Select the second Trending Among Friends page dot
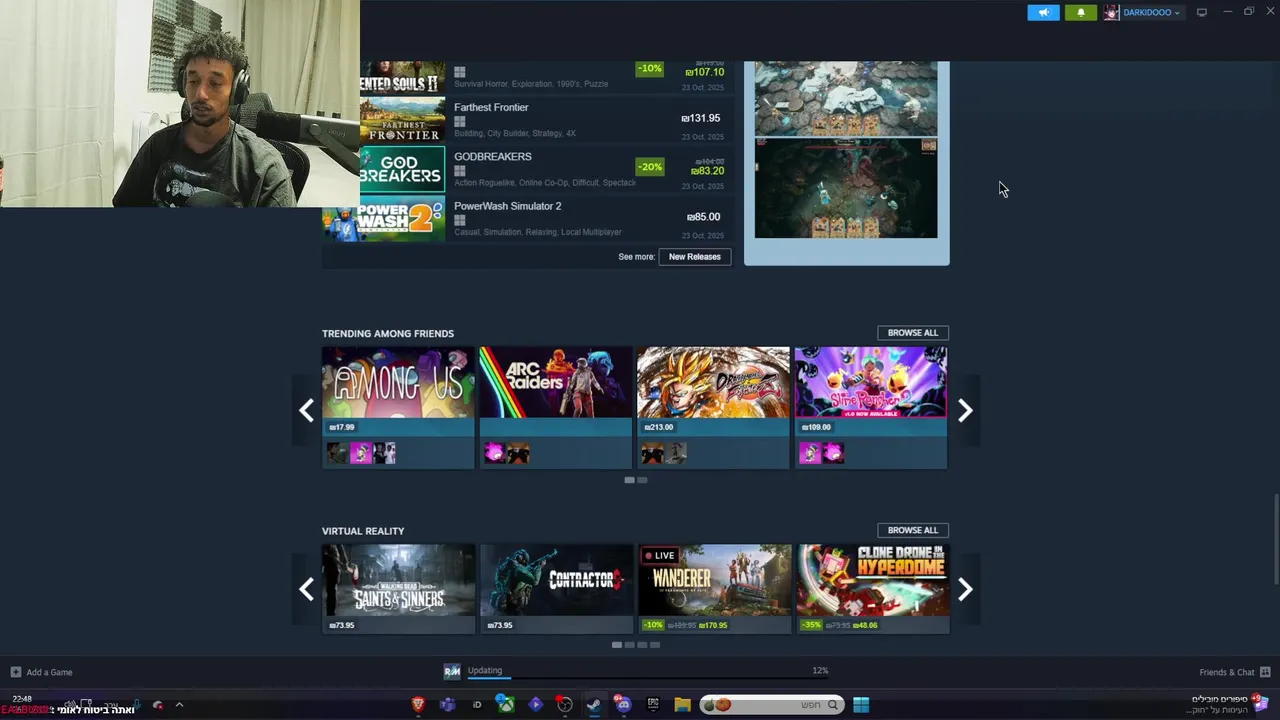 point(642,480)
